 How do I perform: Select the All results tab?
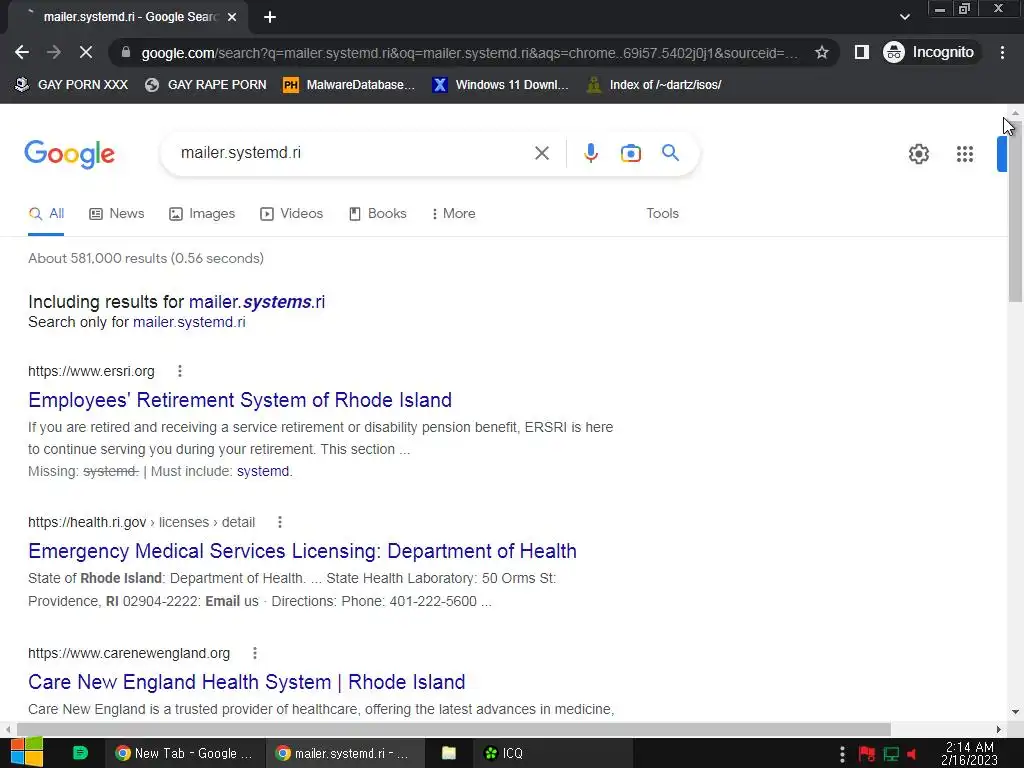46,214
